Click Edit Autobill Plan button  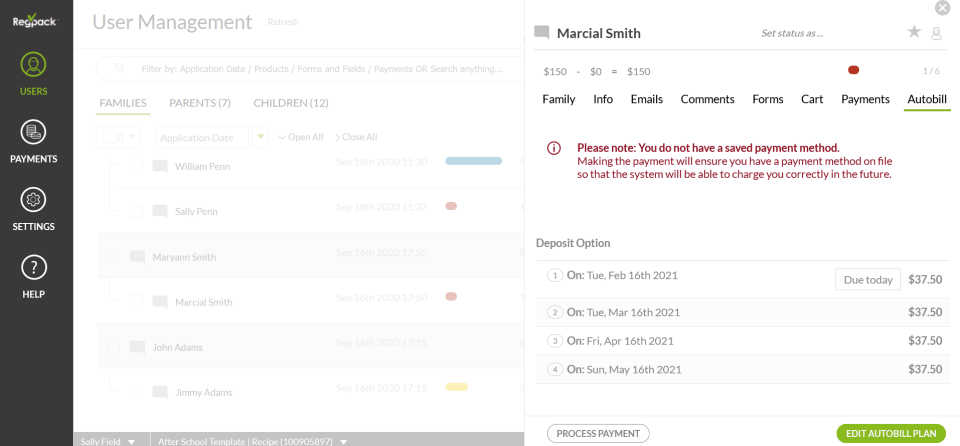890,433
